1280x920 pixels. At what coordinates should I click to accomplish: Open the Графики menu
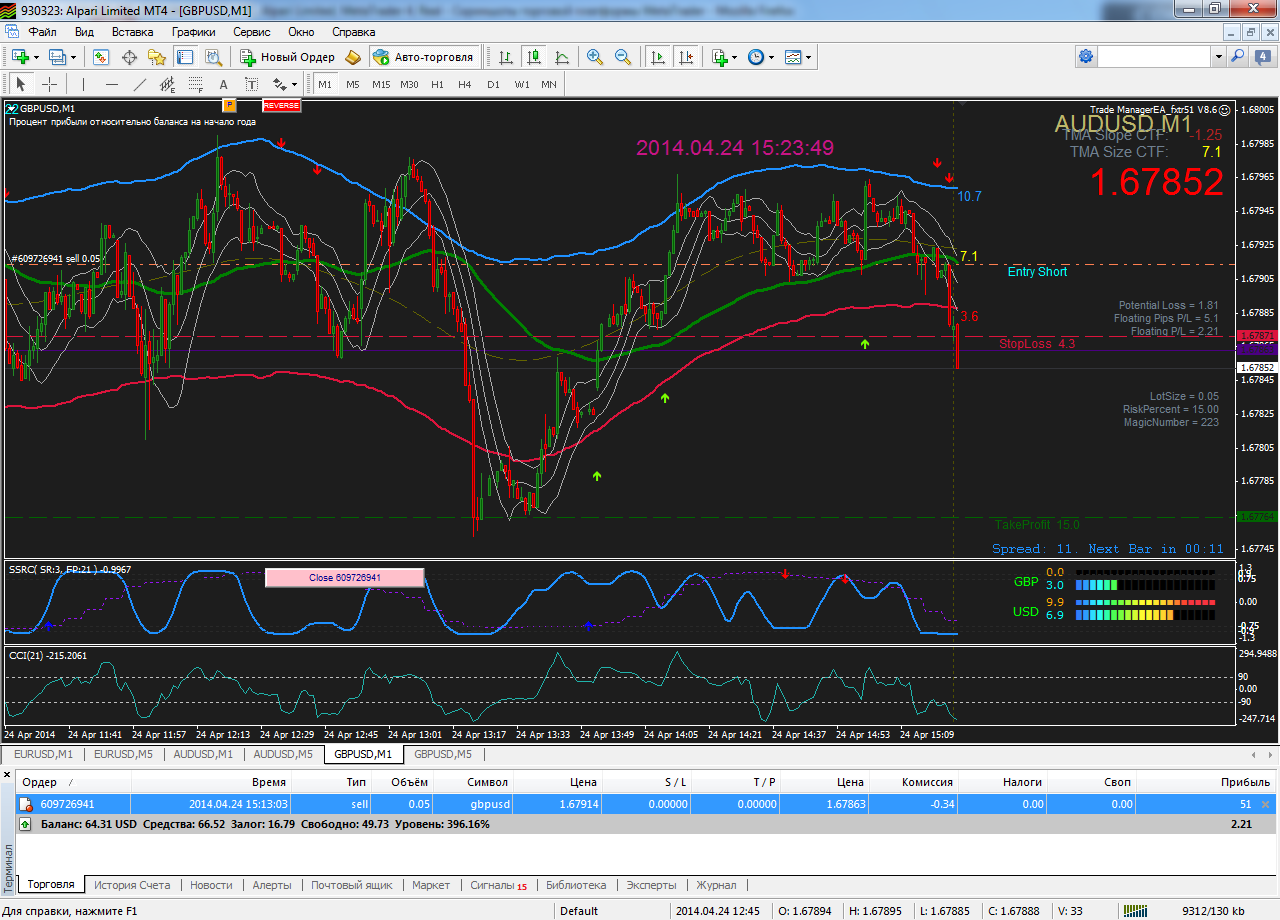pos(193,32)
